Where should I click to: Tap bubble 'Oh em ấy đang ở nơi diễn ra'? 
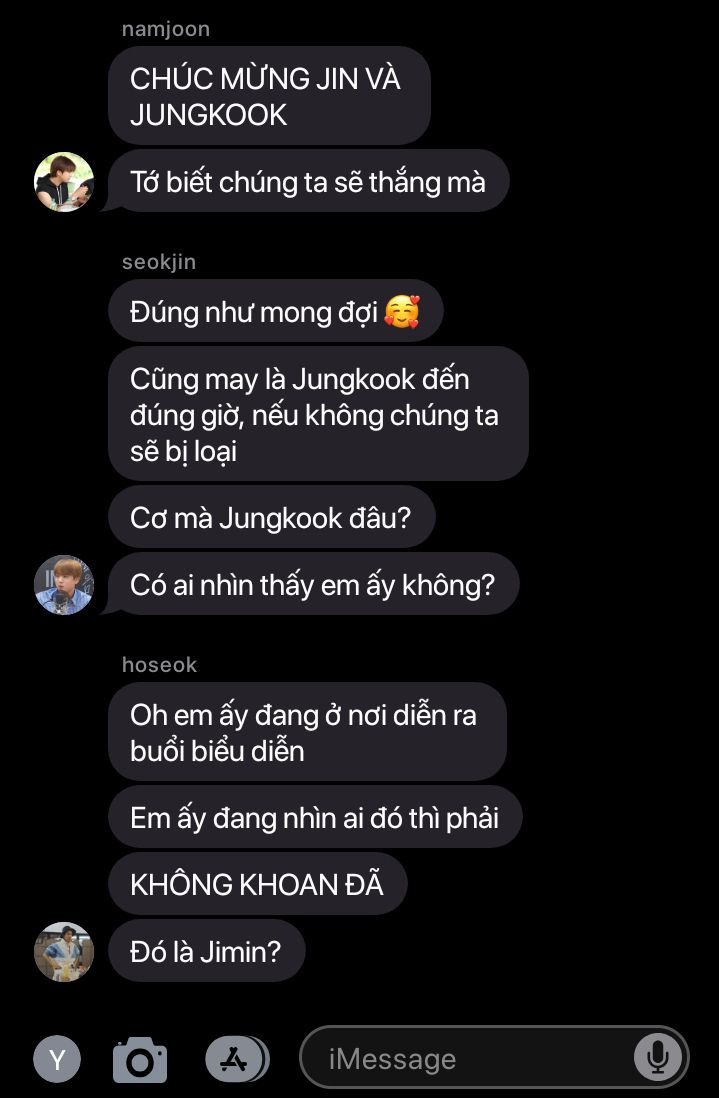[307, 732]
